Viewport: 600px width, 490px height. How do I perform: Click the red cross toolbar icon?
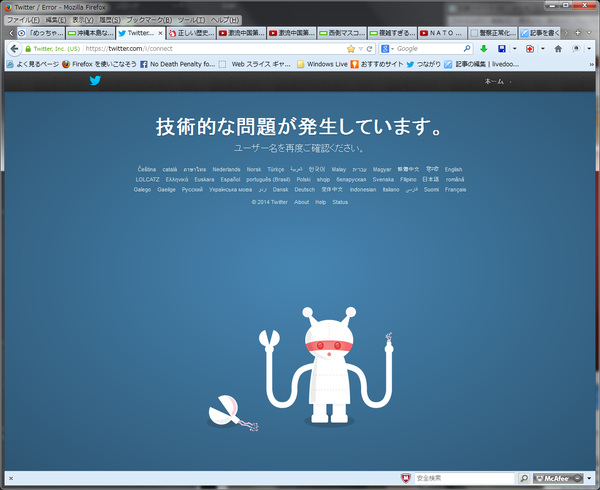tap(530, 49)
